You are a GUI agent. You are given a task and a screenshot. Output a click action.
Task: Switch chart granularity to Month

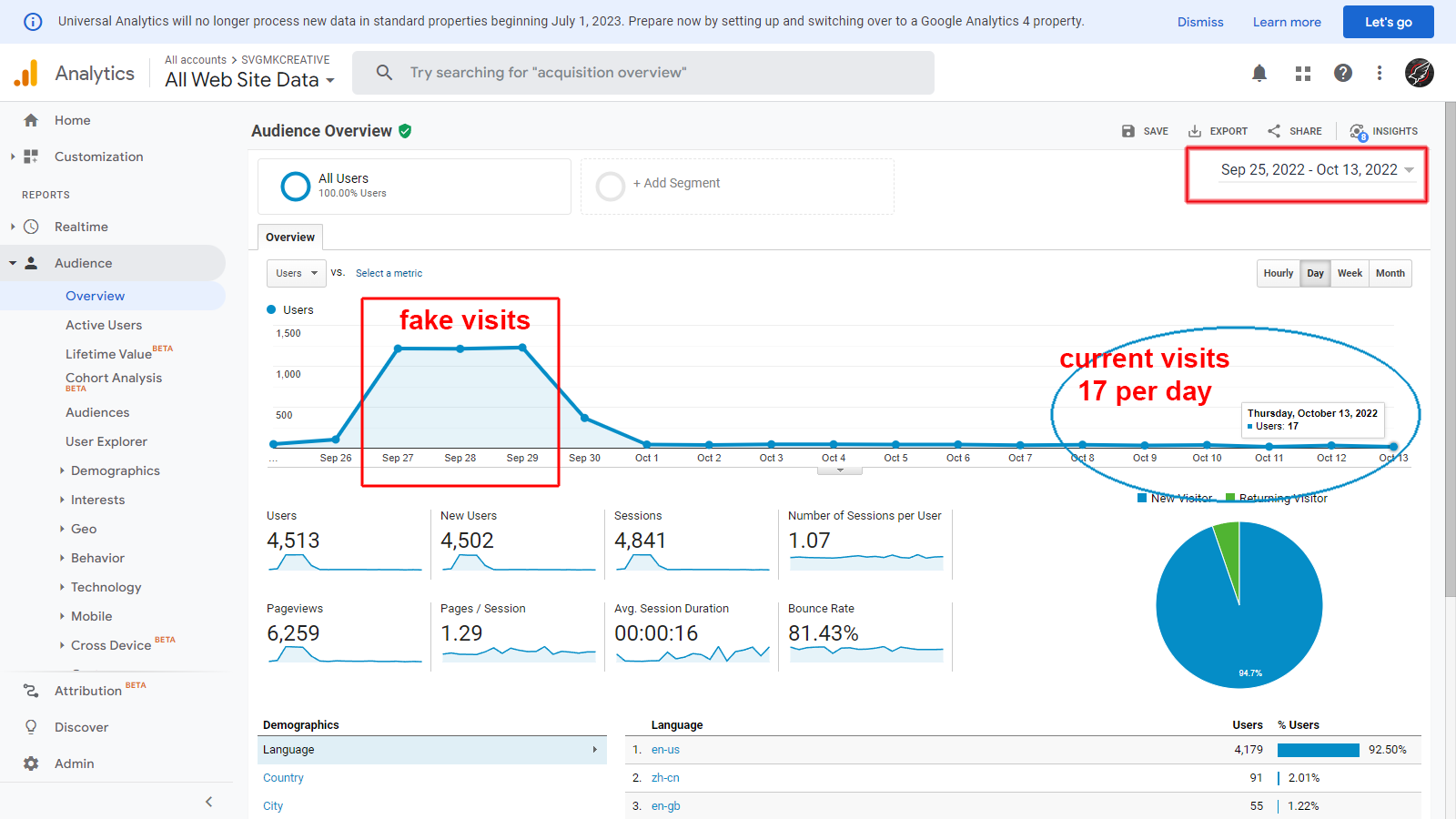[1390, 273]
